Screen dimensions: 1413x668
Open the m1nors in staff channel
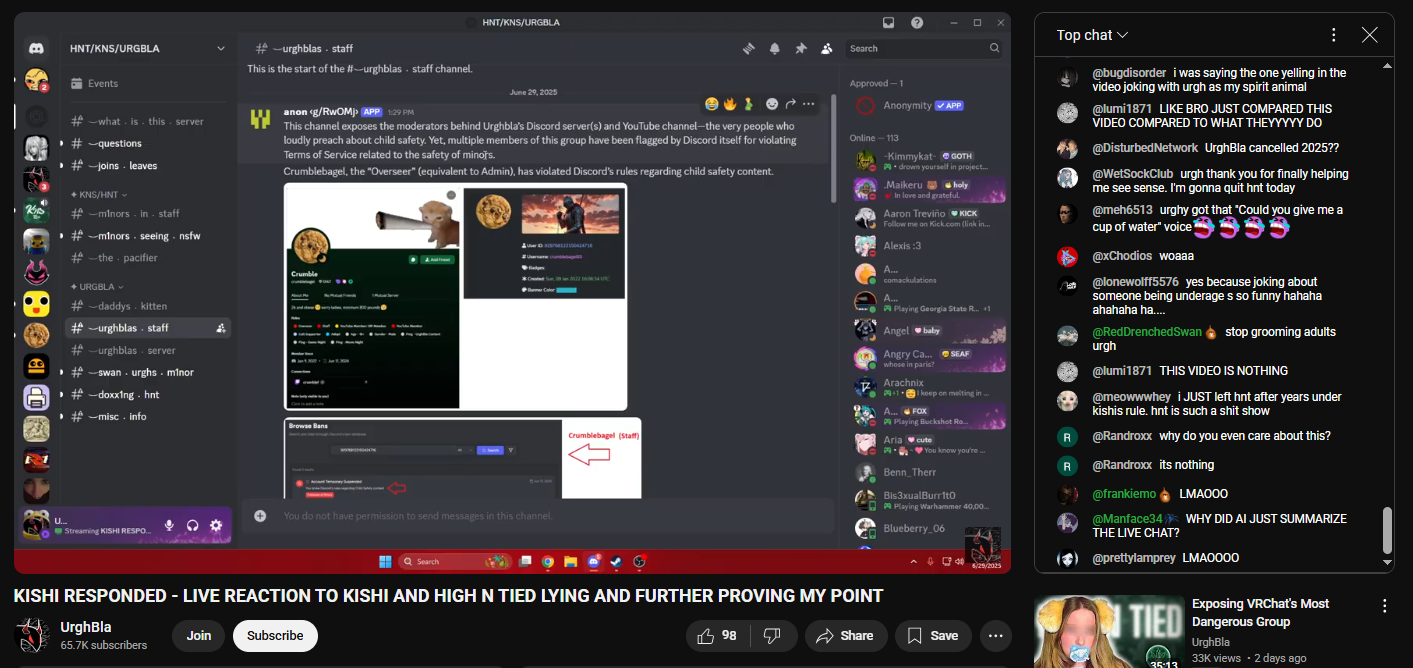[148, 213]
